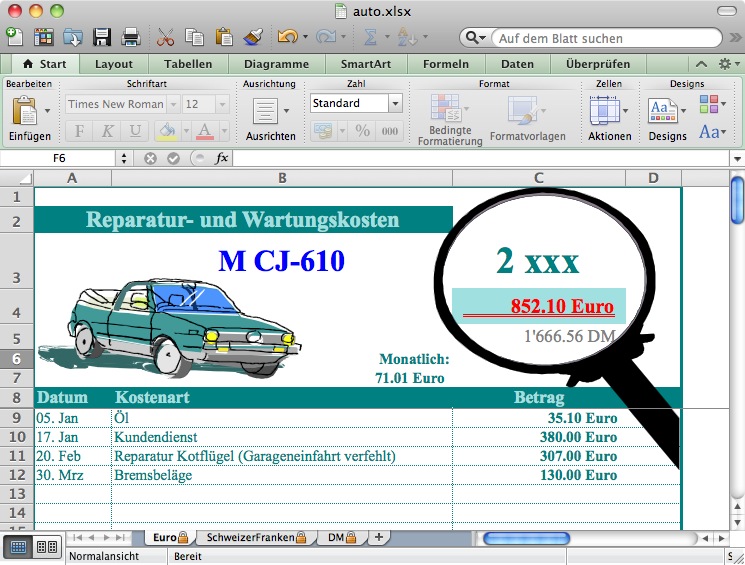Toggle Page Layout view button
The height and width of the screenshot is (565, 745).
click(46, 546)
